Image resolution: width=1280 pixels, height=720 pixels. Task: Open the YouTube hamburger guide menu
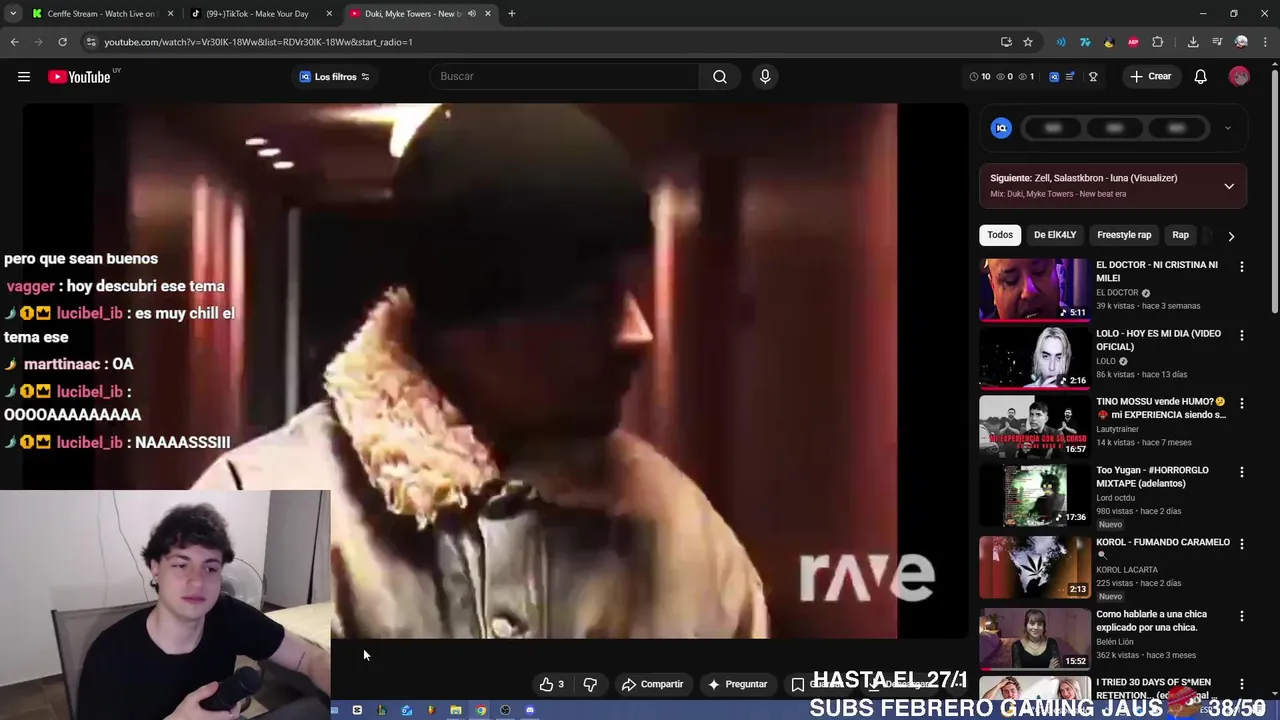tap(24, 77)
